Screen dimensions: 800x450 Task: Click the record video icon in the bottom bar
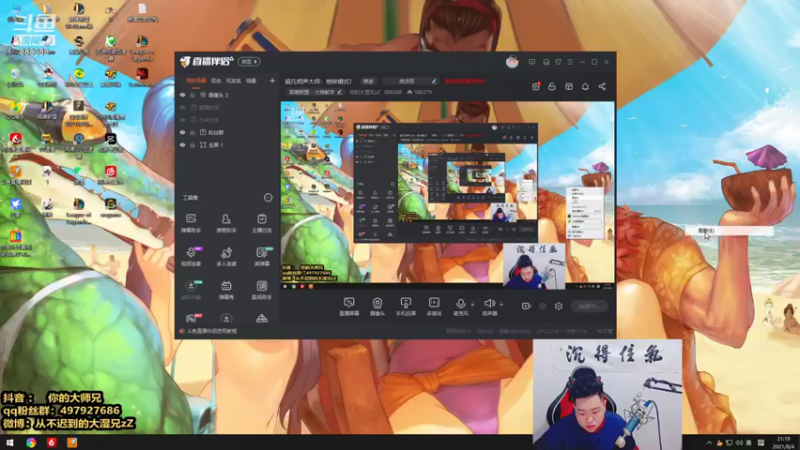coord(526,306)
